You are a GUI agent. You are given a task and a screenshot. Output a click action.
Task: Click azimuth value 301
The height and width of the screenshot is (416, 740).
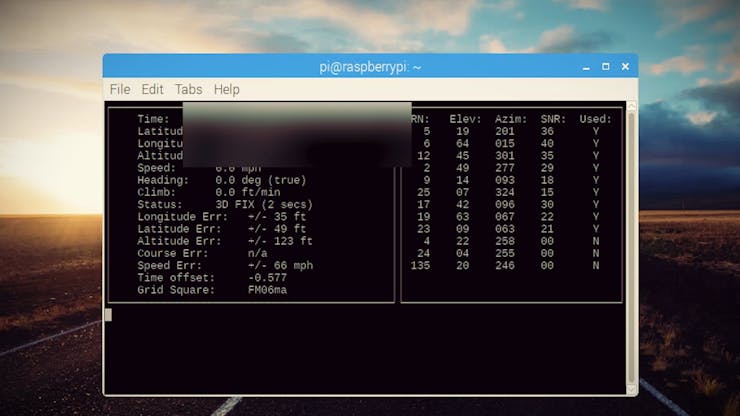(x=505, y=155)
